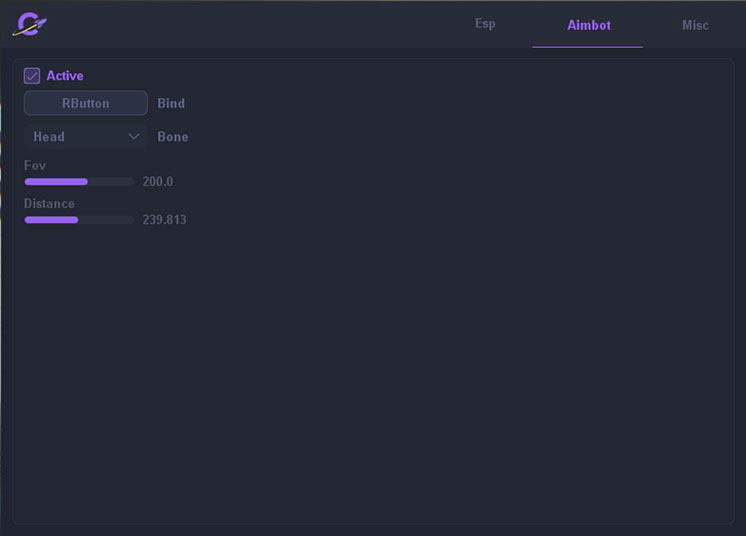This screenshot has height=536, width=746.
Task: Click the word Head in the dropdown
Action: [49, 137]
